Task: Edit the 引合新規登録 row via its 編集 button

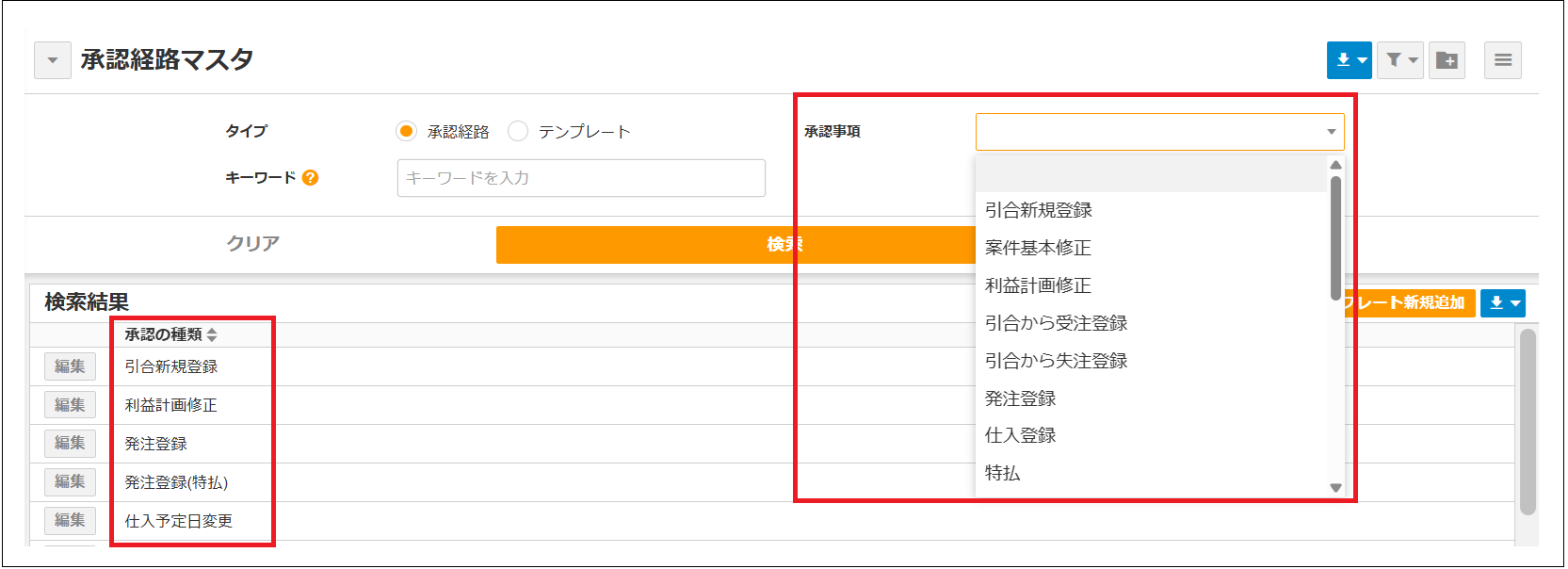Action: click(70, 366)
